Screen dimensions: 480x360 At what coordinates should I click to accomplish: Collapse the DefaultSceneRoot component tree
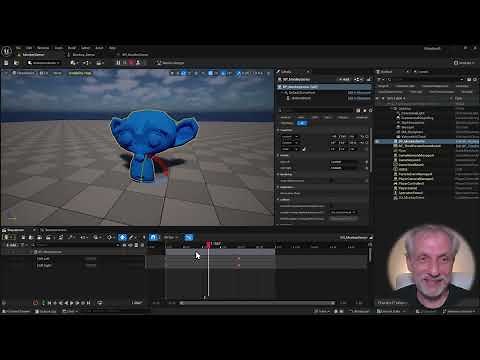282,93
